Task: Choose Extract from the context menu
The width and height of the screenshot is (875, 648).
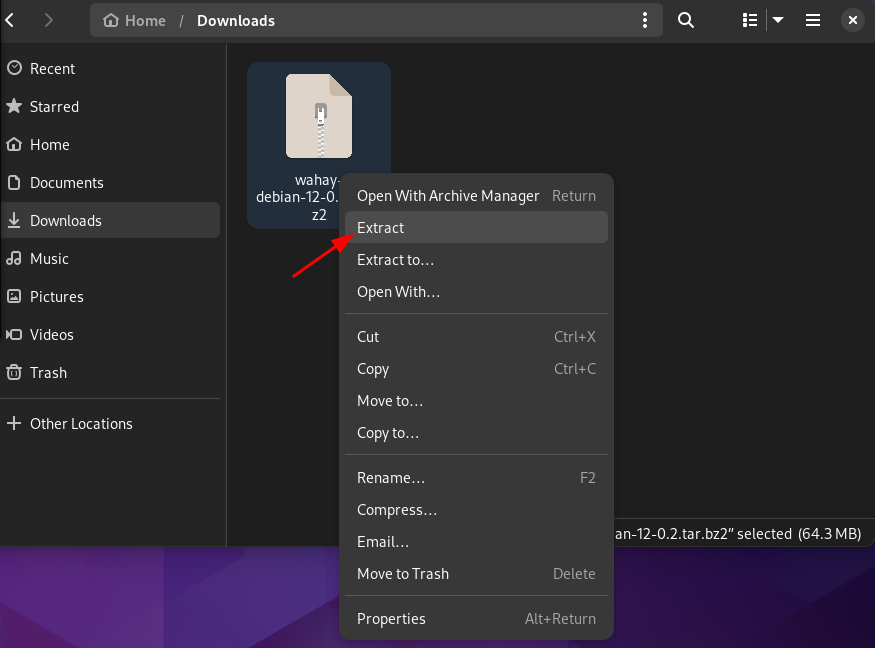Action: (x=381, y=228)
